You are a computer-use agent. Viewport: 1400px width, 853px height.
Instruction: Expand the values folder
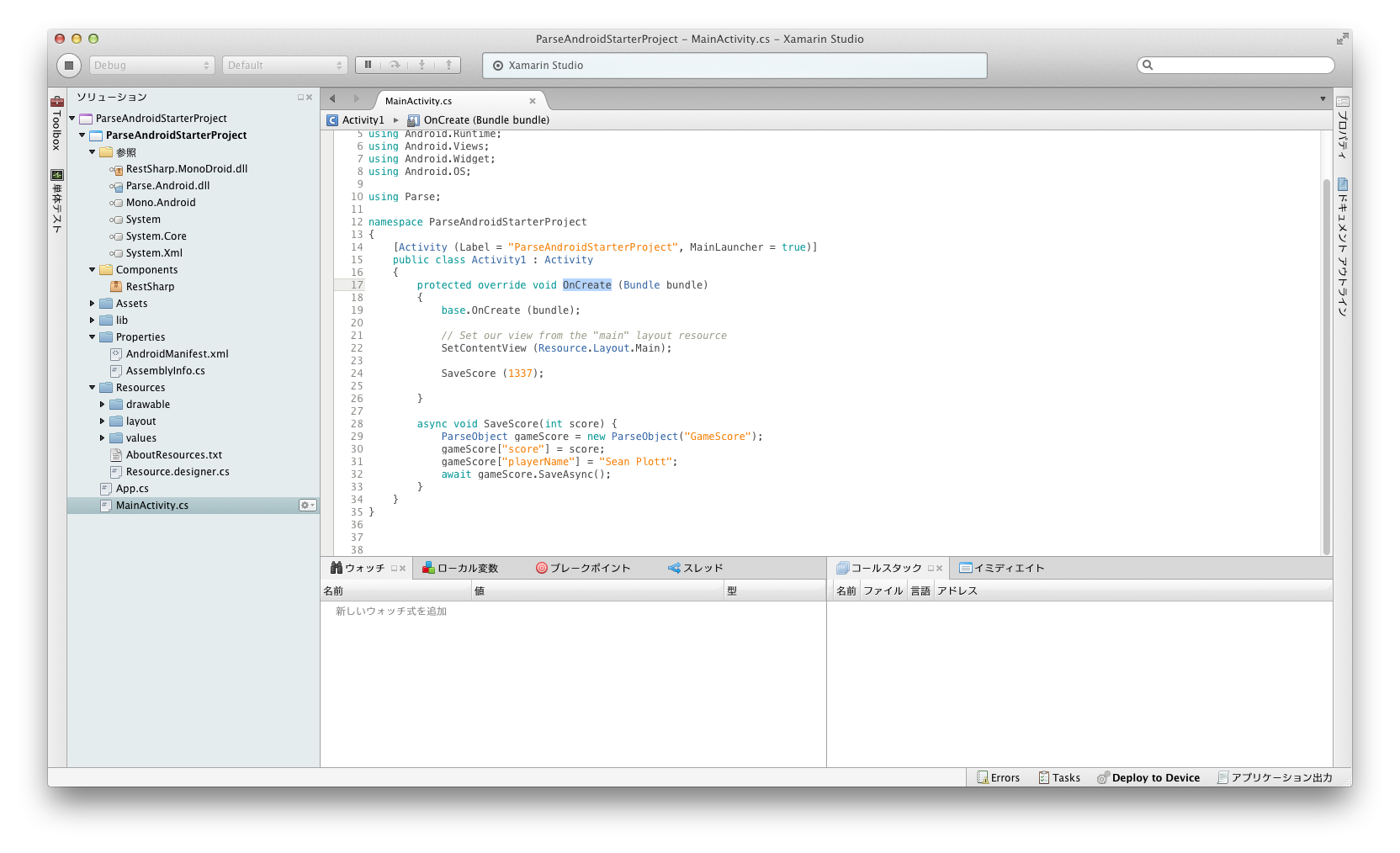coord(103,438)
